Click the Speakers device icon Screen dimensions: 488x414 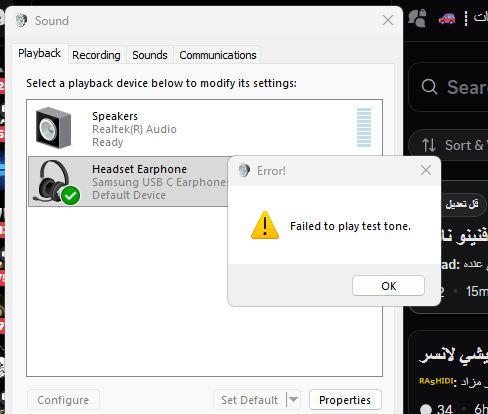point(53,128)
